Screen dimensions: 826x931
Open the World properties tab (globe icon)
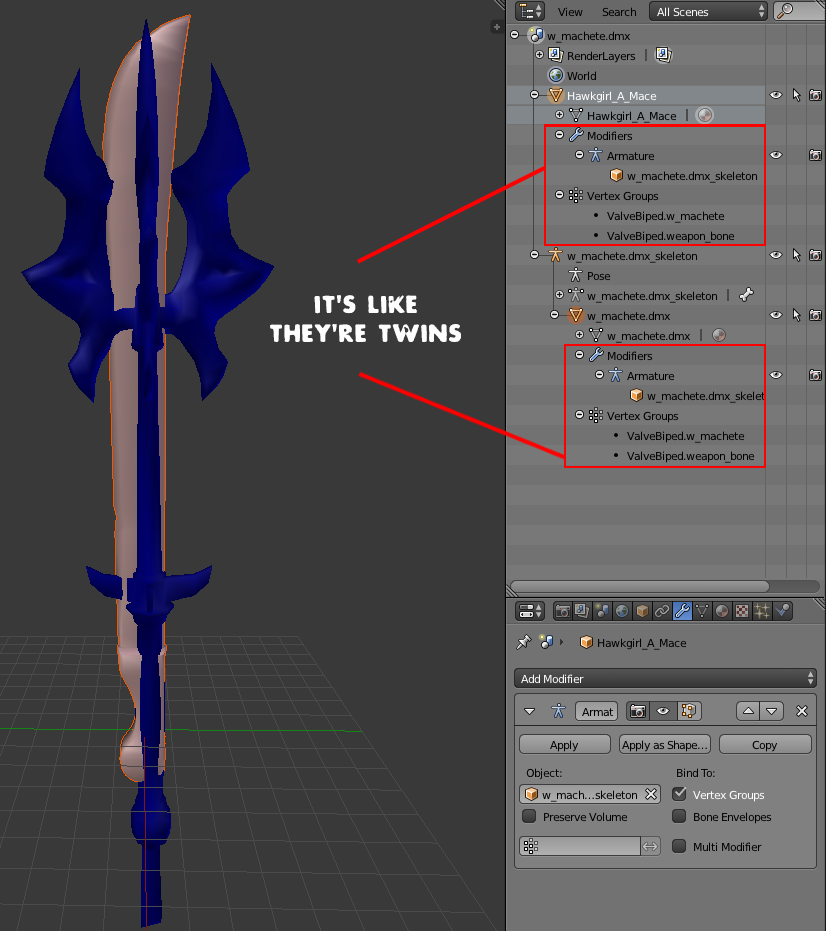click(622, 611)
